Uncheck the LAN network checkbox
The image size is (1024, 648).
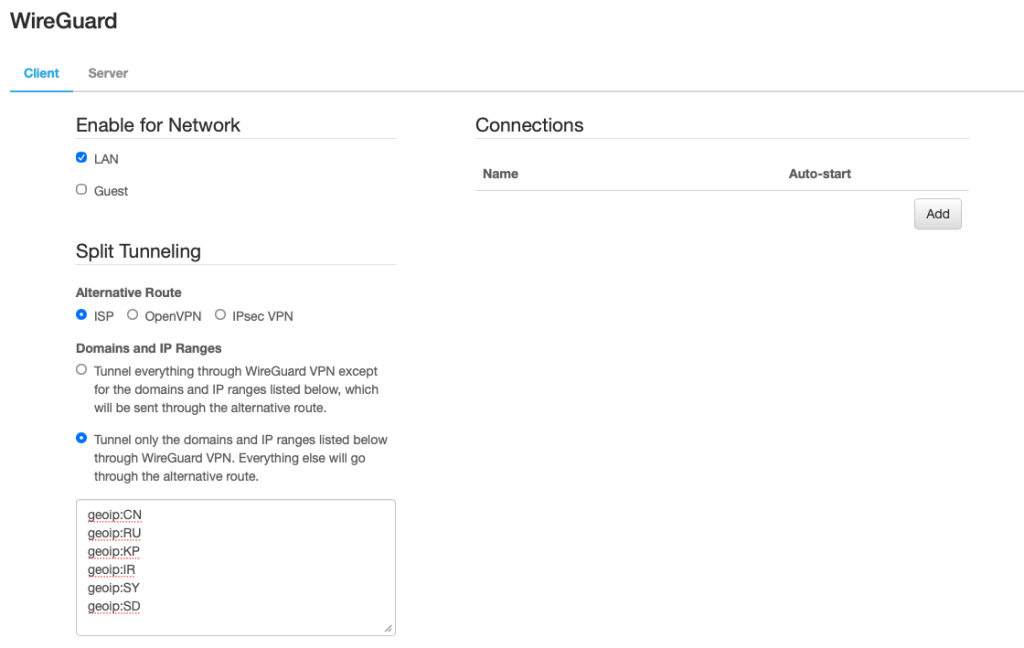(82, 158)
